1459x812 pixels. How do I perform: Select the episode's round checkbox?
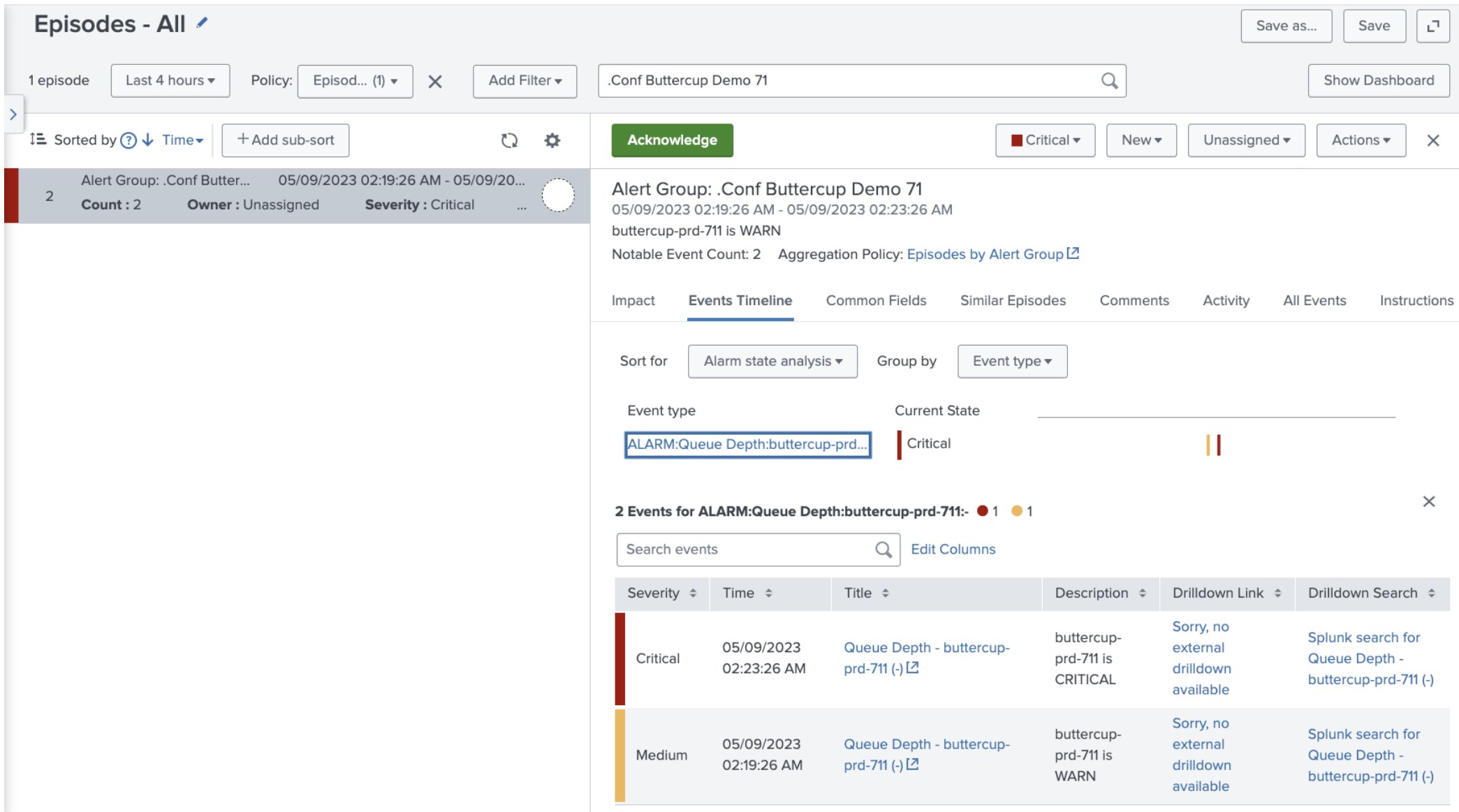click(557, 195)
